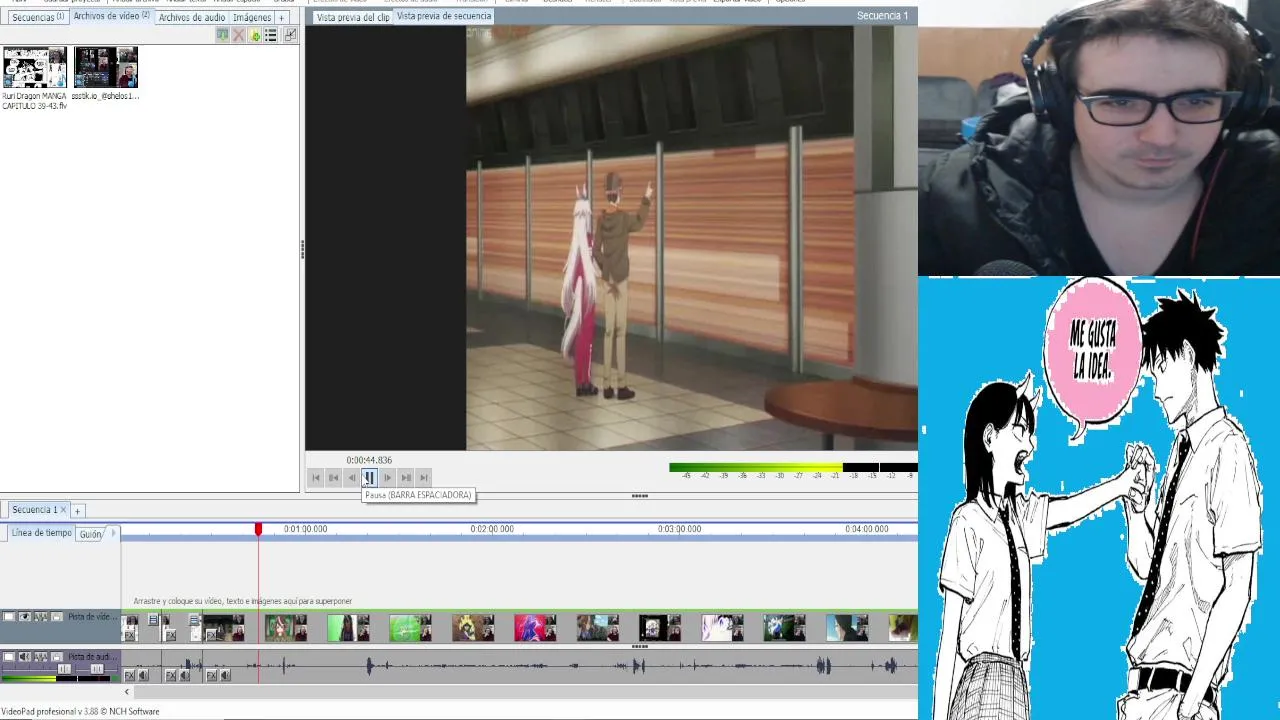Delete selected file with the red X icon

point(238,35)
